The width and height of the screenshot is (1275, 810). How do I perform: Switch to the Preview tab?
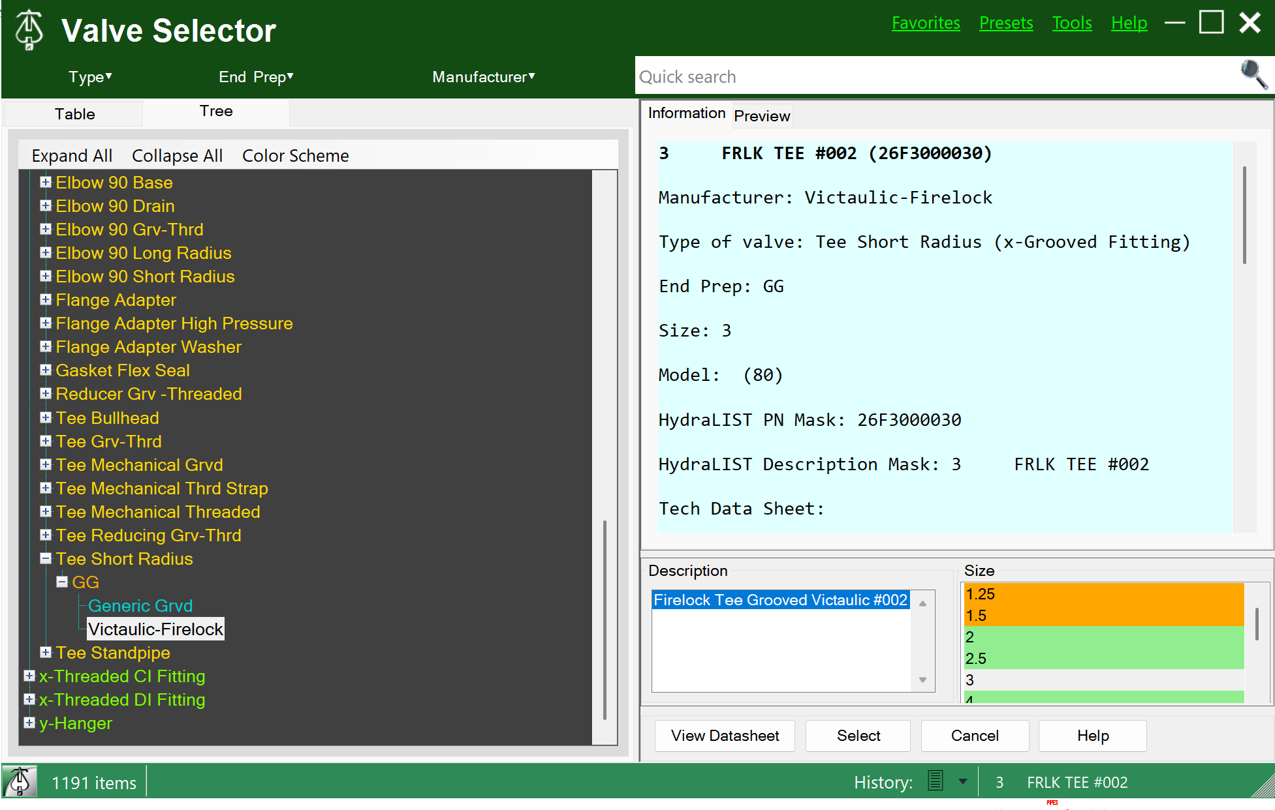pyautogui.click(x=762, y=116)
